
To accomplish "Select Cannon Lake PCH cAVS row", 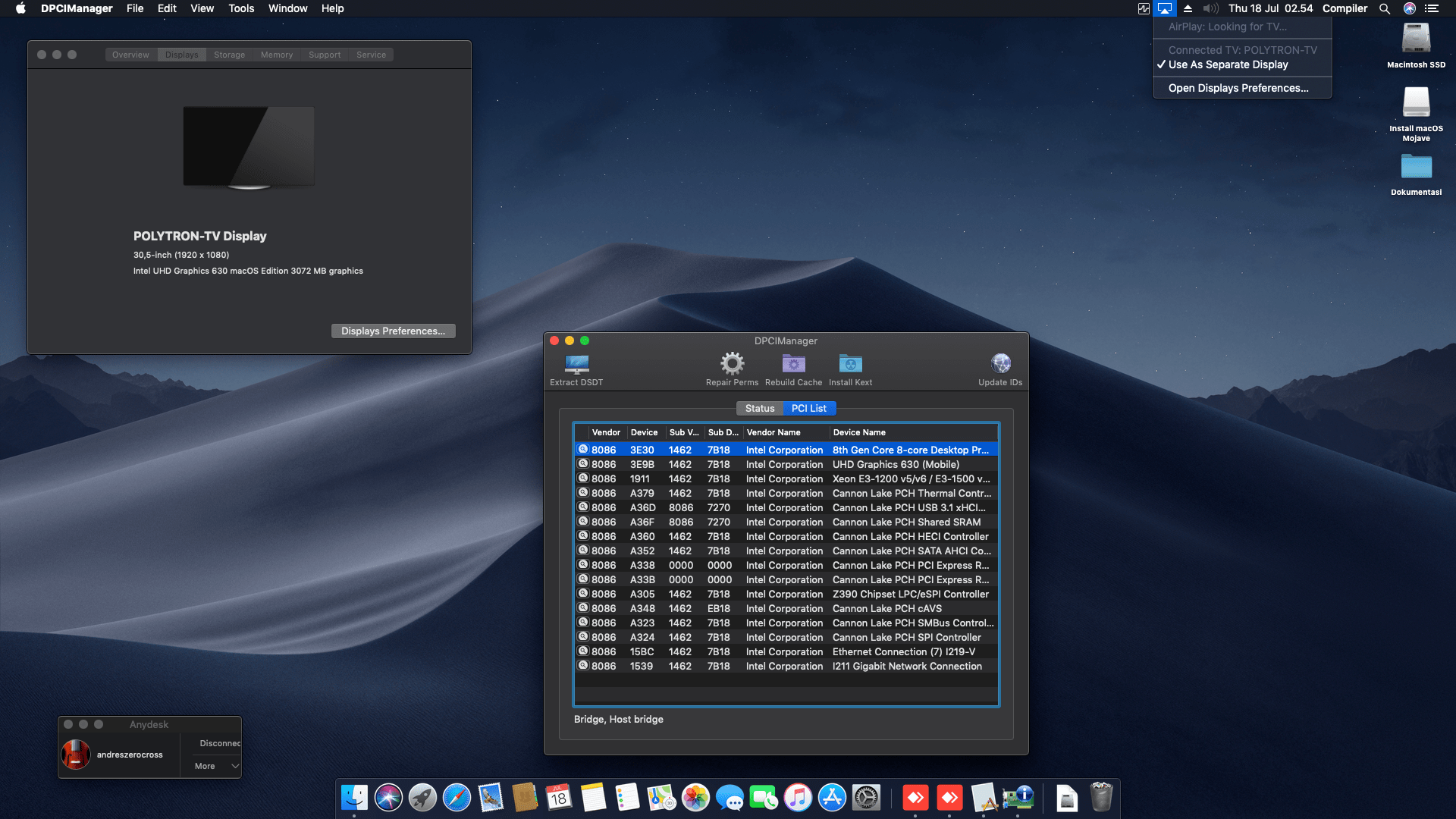I will coord(786,608).
